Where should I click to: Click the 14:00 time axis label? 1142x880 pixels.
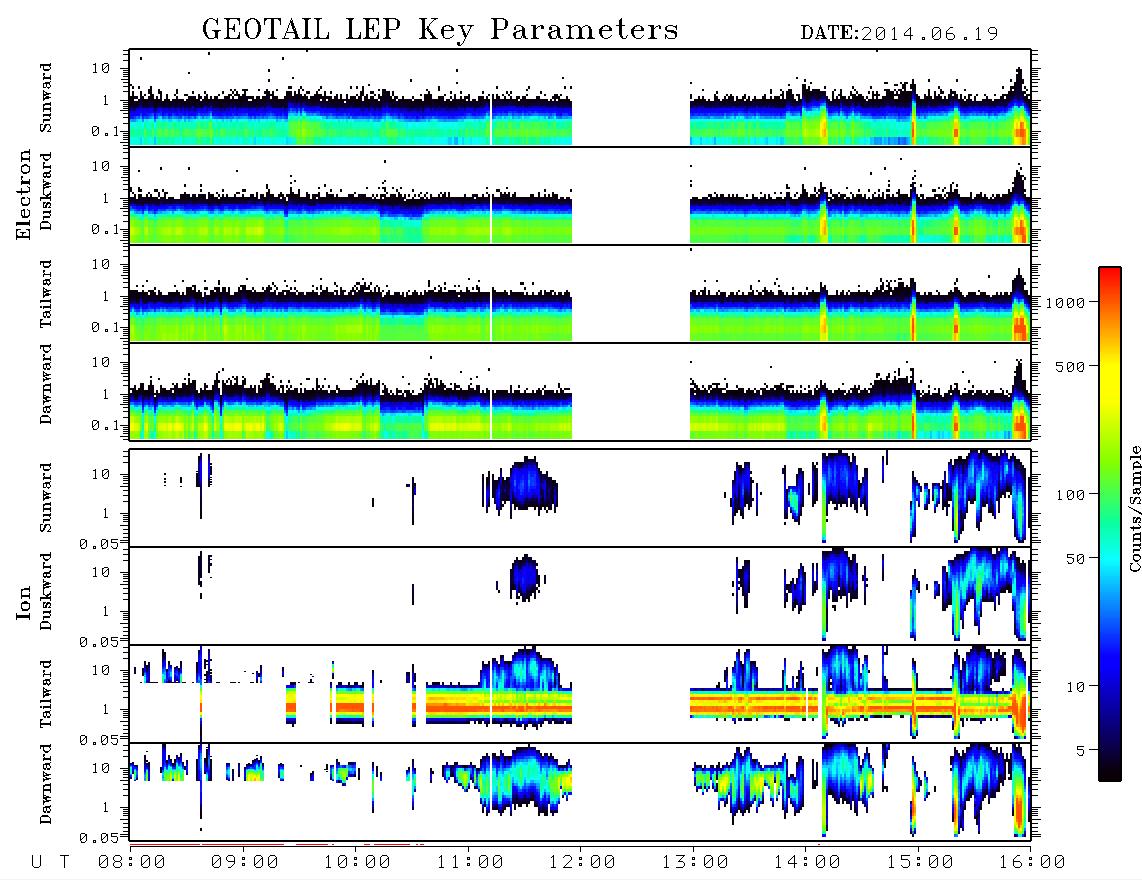click(807, 863)
